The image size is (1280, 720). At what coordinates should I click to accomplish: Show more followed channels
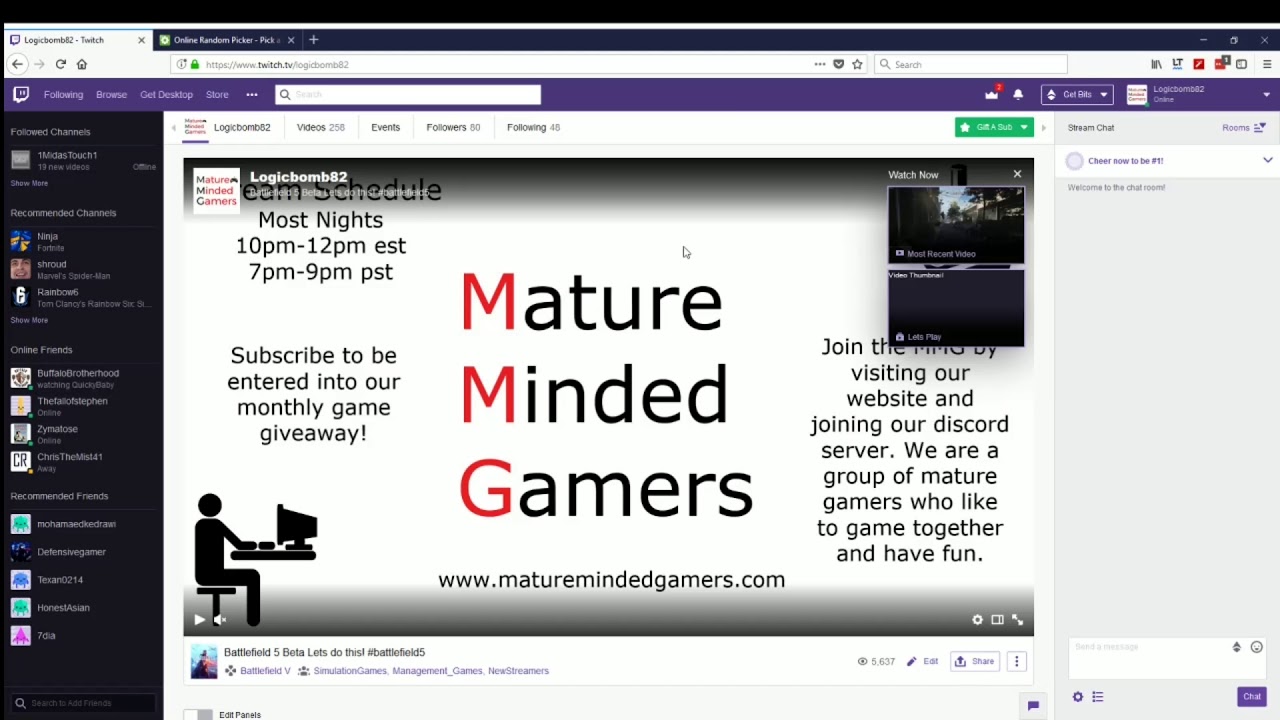click(x=29, y=183)
